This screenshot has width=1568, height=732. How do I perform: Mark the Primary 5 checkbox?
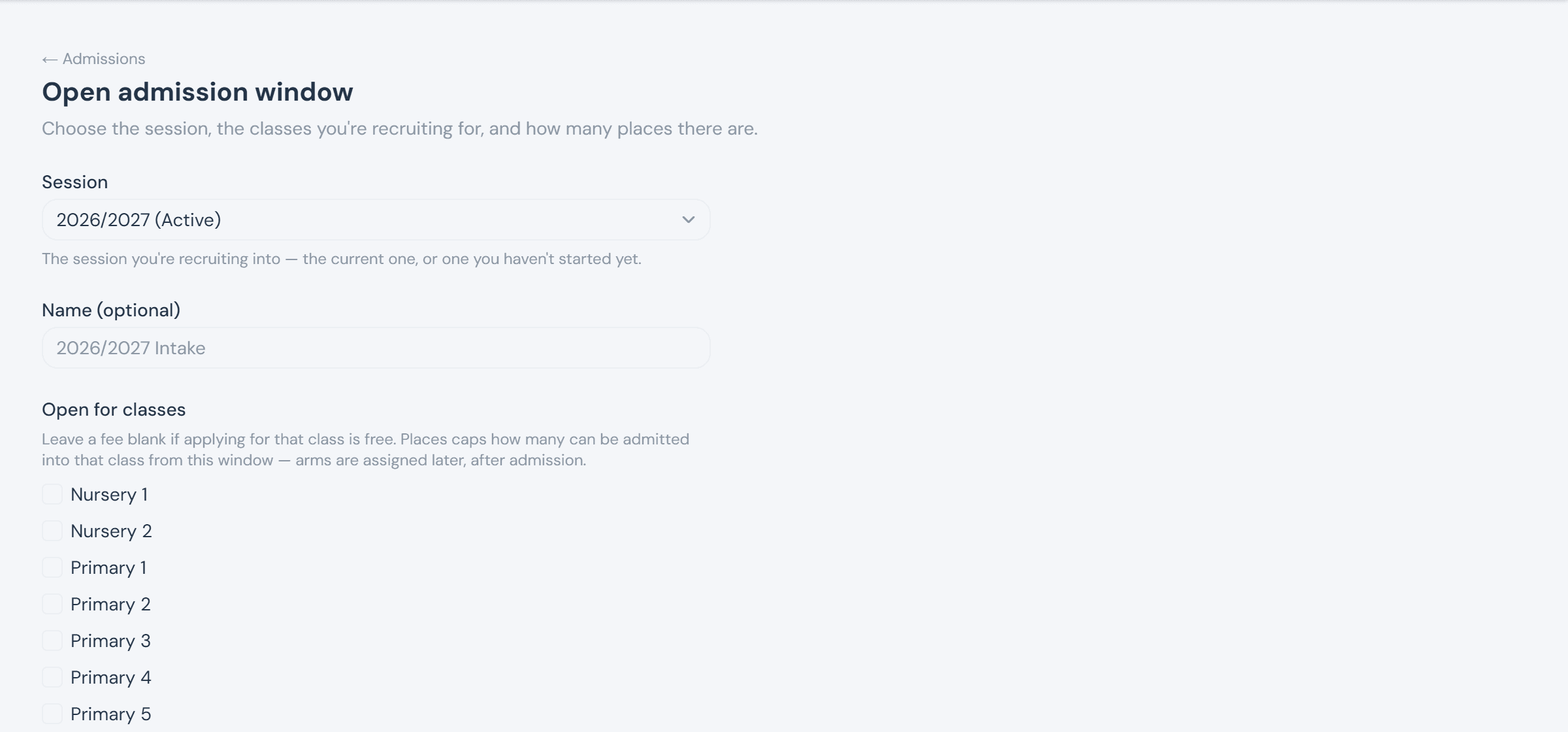pyautogui.click(x=52, y=714)
